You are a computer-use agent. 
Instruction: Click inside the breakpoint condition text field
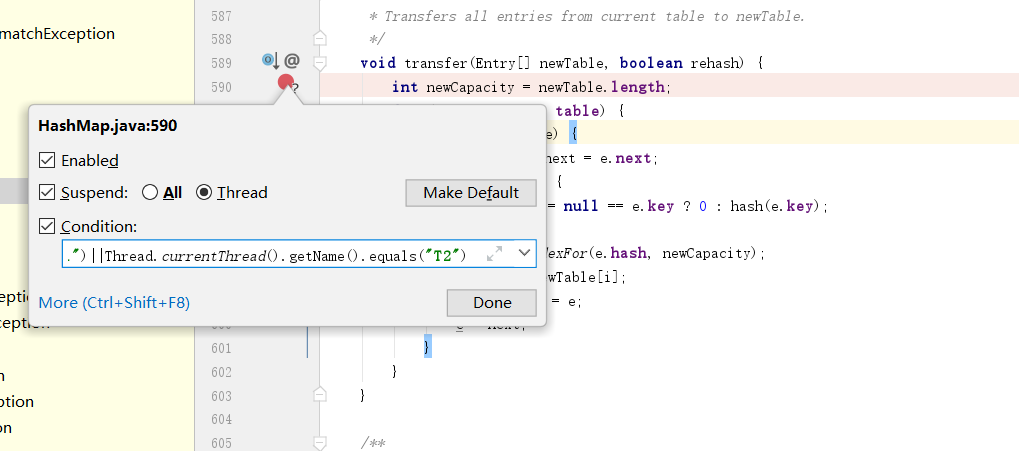pos(270,255)
